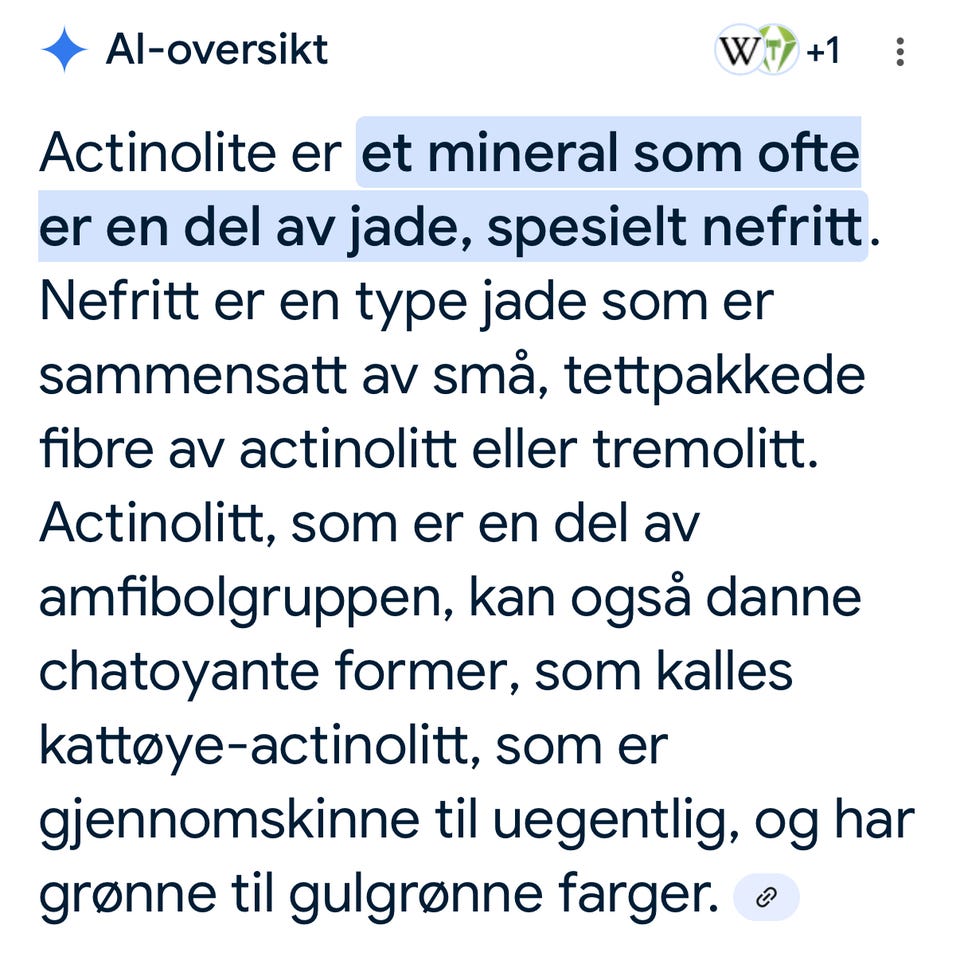This screenshot has height=972, width=960.
Task: Click the AI-oversikt heading
Action: tap(217, 50)
